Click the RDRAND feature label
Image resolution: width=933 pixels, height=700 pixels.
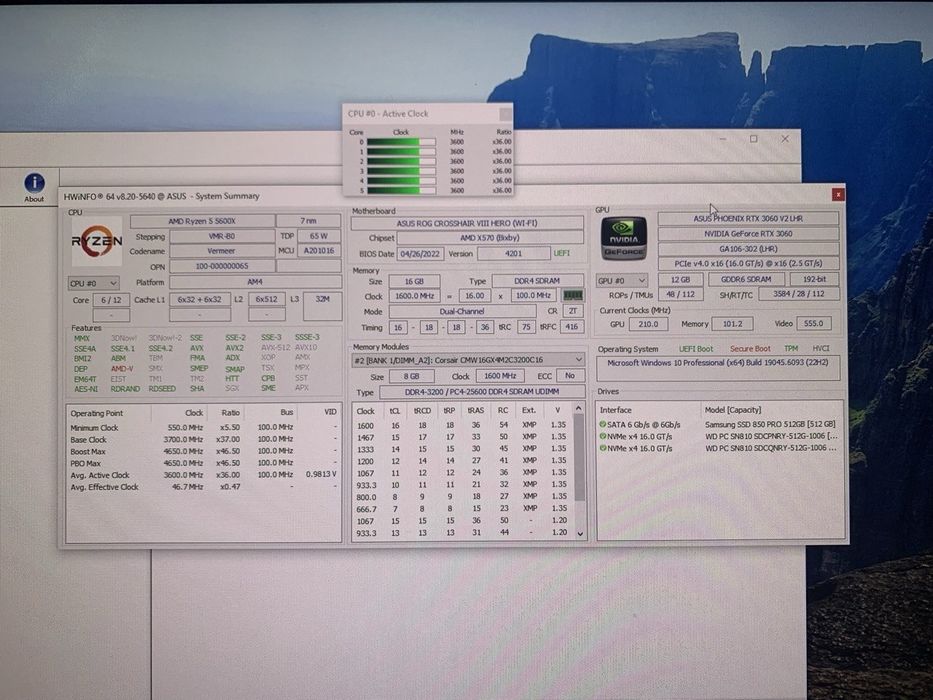click(125, 389)
